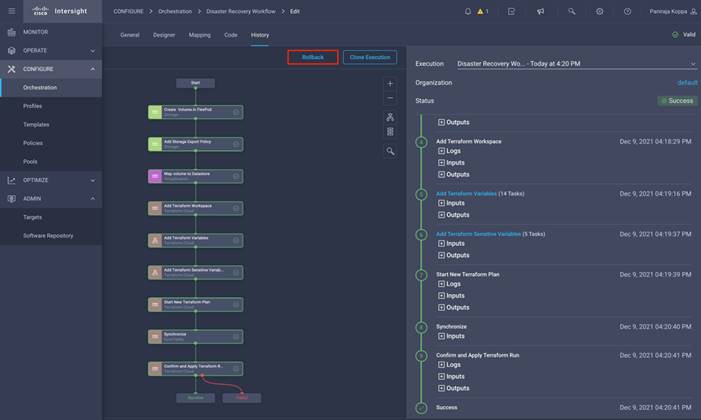This screenshot has height=420, width=701.
Task: Open the requests clipboard icon
Action: click(x=511, y=12)
